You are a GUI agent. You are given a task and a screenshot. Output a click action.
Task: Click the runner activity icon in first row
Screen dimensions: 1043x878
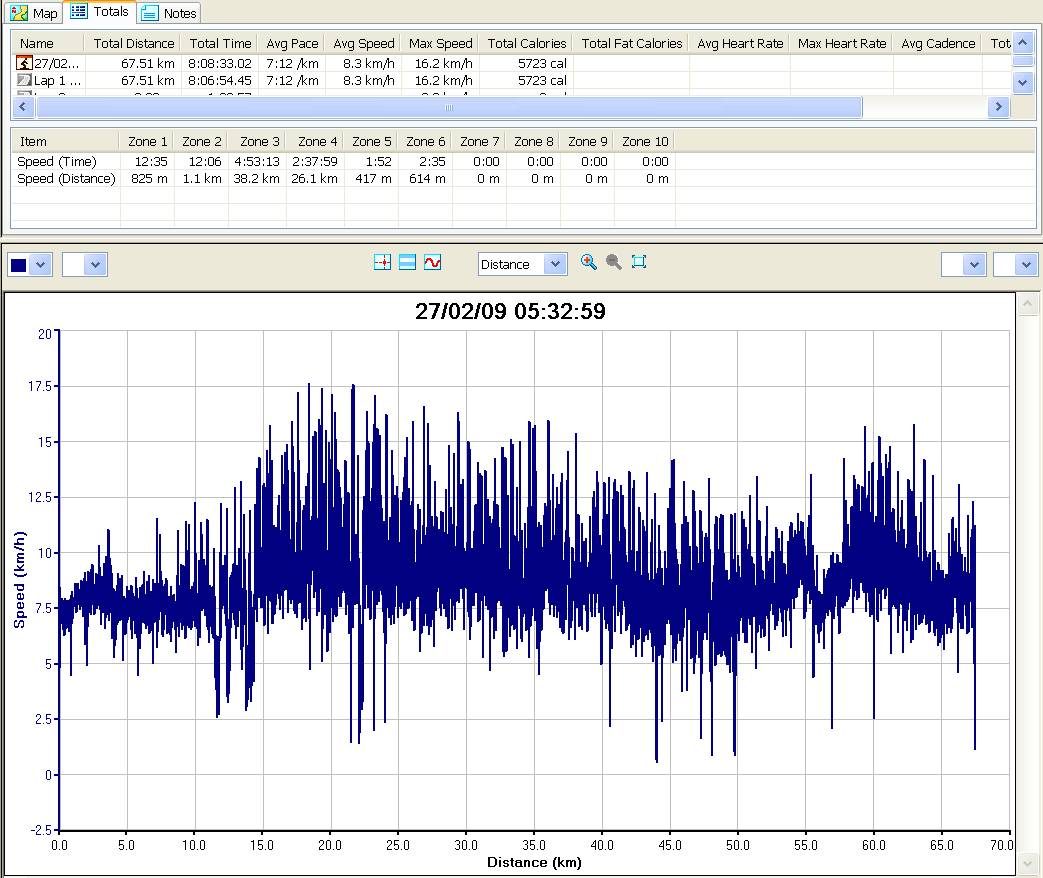click(24, 63)
